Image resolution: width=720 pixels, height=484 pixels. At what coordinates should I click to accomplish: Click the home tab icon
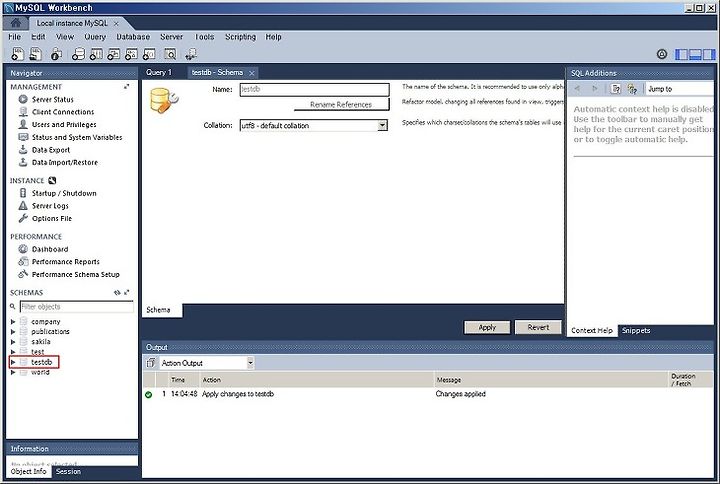(16, 23)
